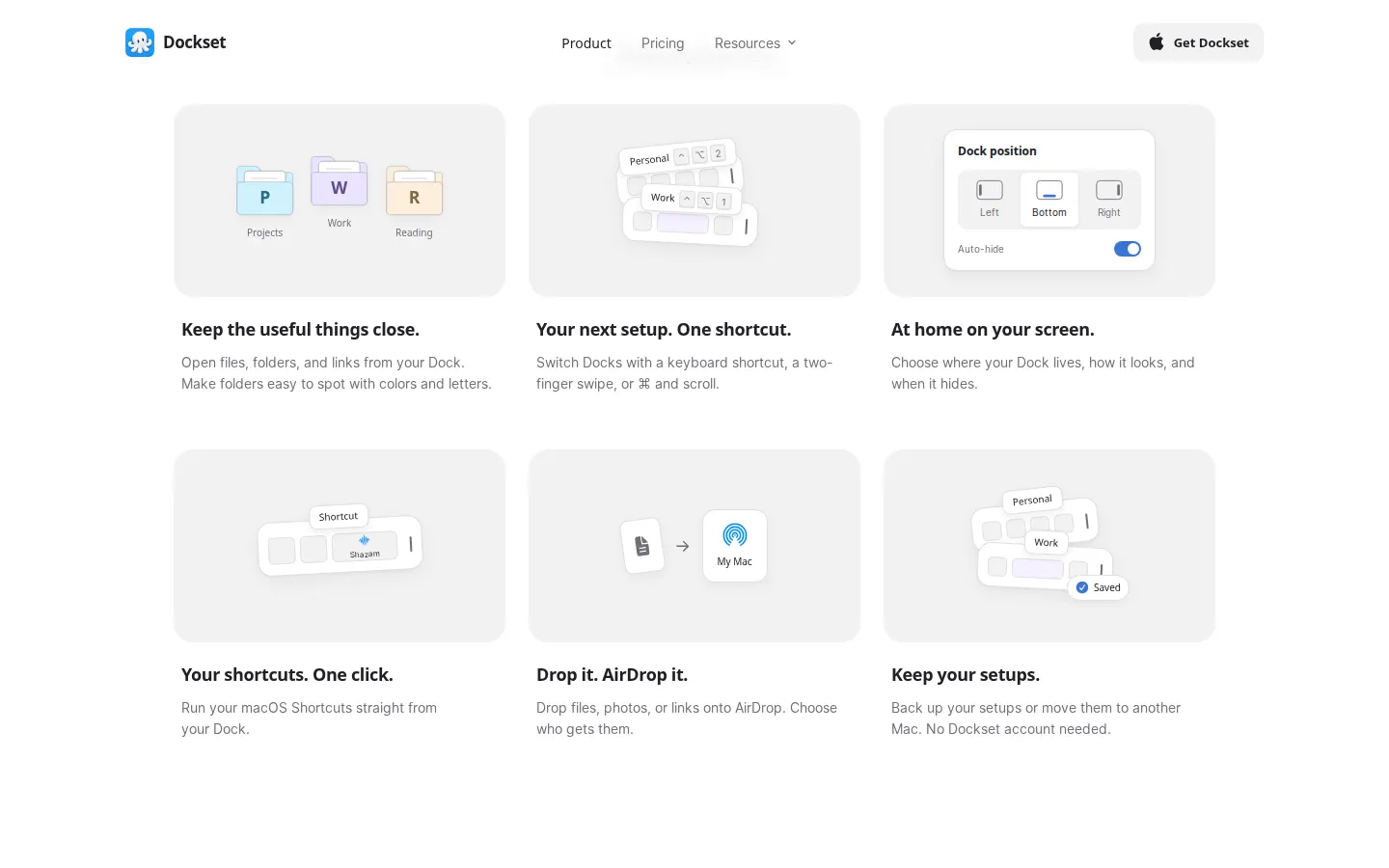This screenshot has width=1389, height=868.
Task: Go to the Pricing page
Action: tap(663, 43)
